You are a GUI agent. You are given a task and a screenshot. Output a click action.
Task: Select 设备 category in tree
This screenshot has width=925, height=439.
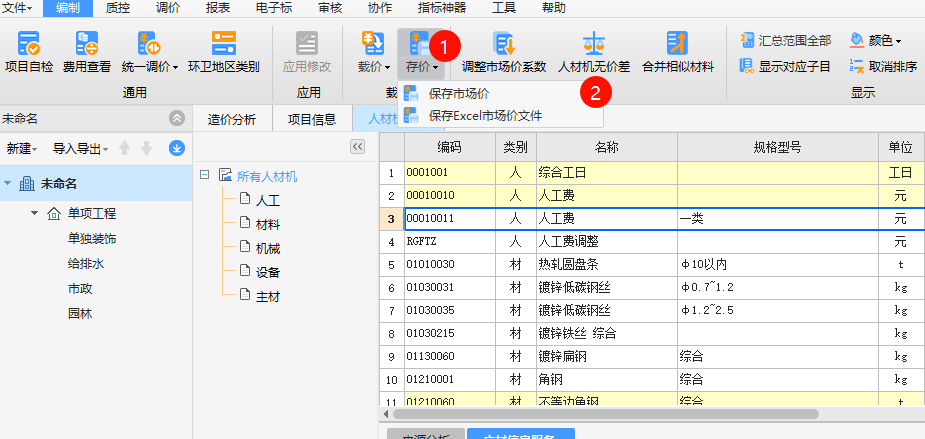[268, 273]
